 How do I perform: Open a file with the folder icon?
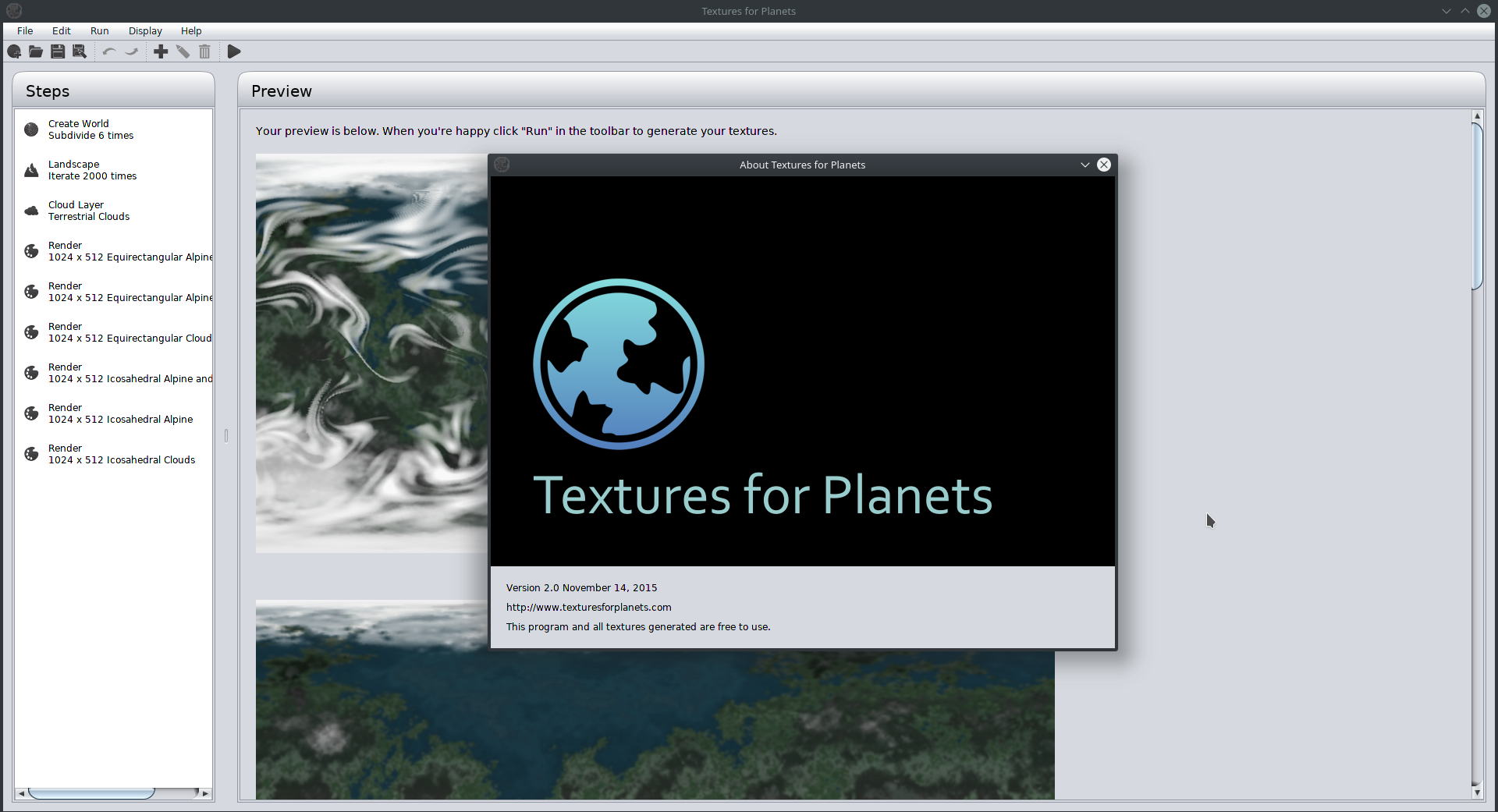click(x=36, y=51)
